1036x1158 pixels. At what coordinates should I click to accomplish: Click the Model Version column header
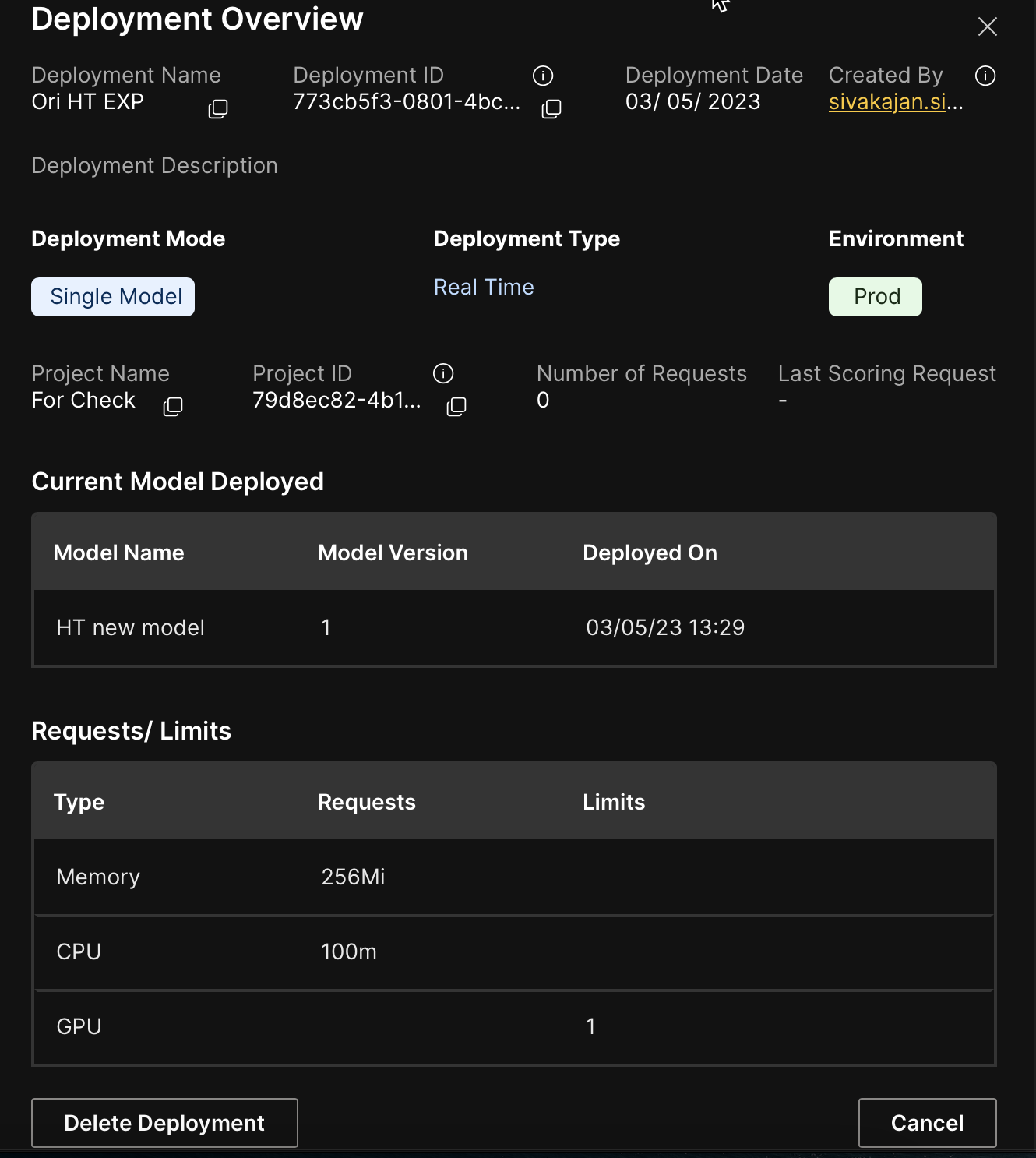(393, 553)
